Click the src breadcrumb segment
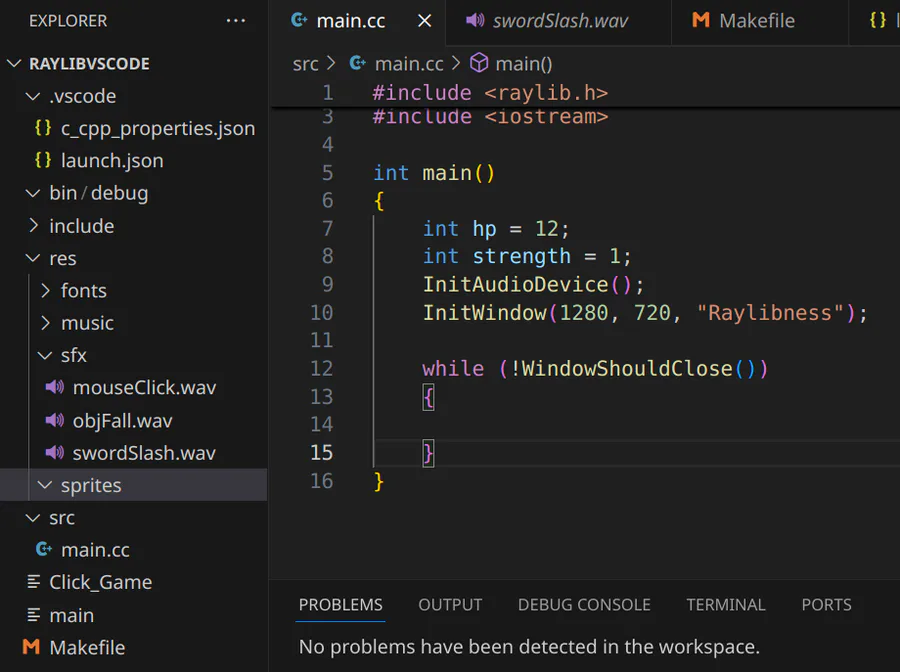The height and width of the screenshot is (672, 900). point(305,64)
